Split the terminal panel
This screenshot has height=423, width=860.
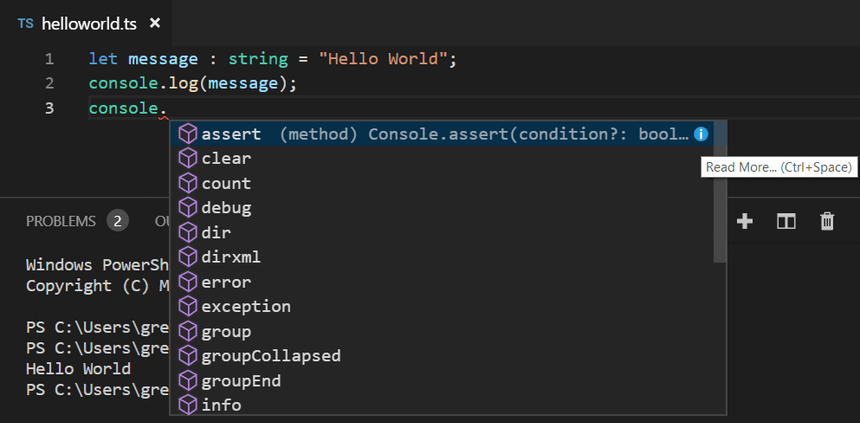[x=786, y=221]
